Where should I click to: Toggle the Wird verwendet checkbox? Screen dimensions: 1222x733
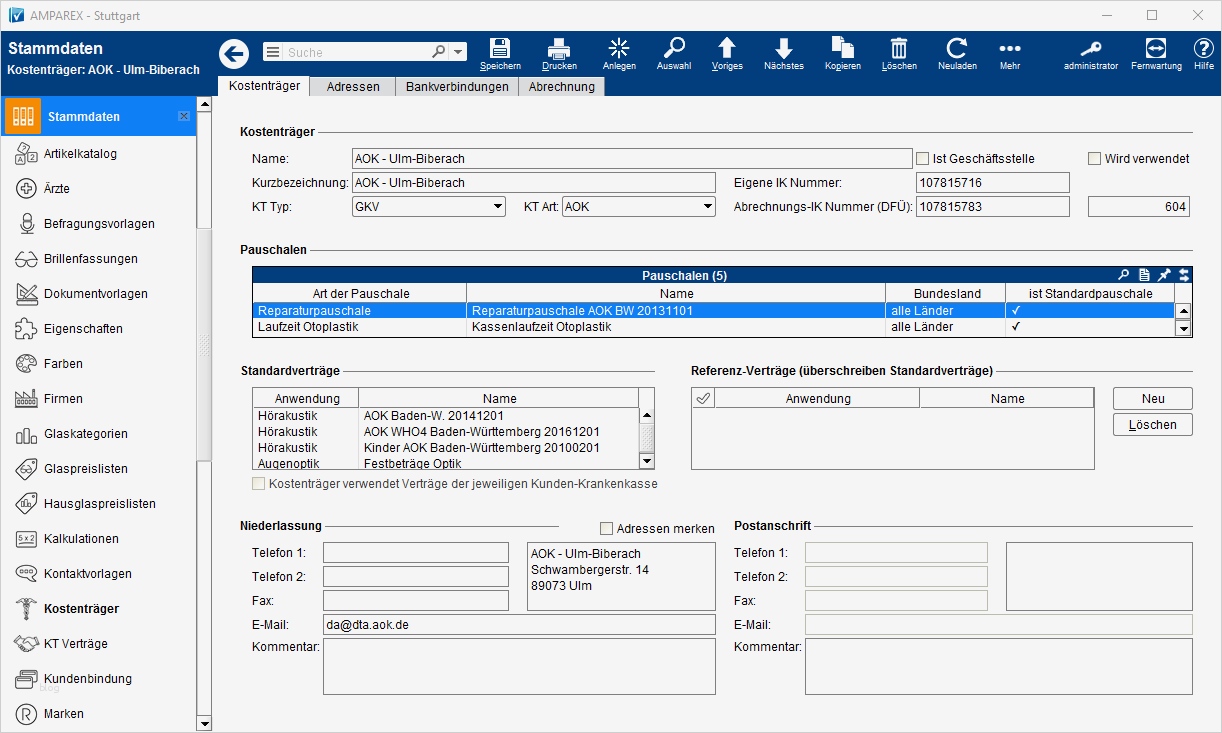[1094, 158]
